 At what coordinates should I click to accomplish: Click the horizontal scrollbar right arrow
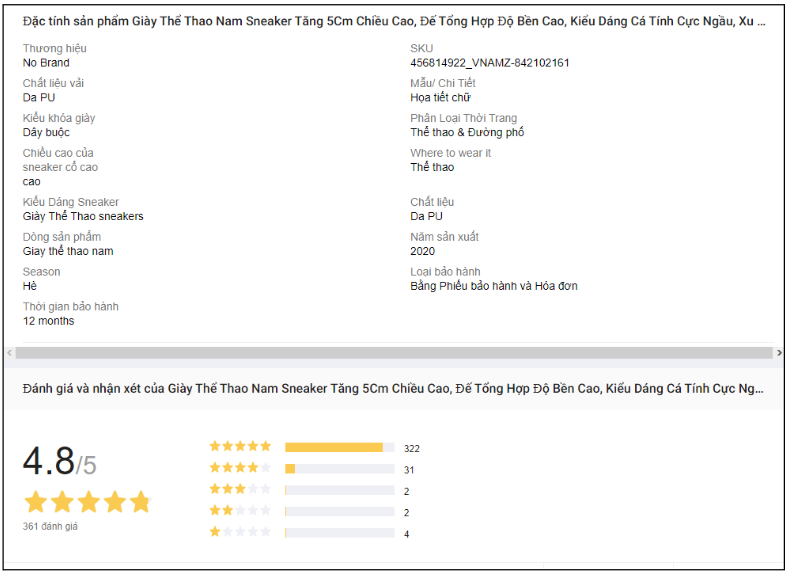click(x=779, y=353)
